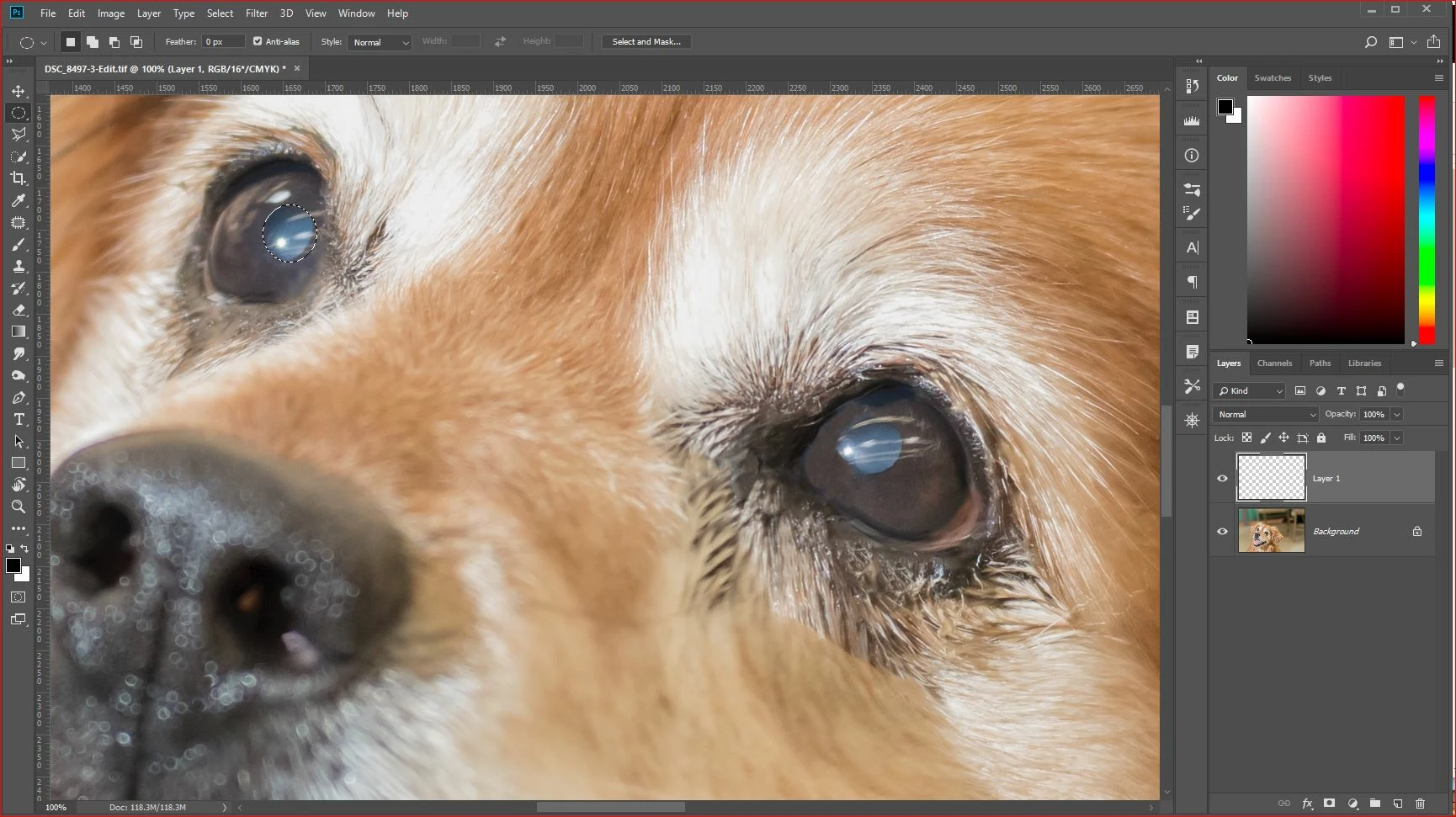Click the layer style fx icon
The height and width of the screenshot is (817, 1456).
(1307, 804)
